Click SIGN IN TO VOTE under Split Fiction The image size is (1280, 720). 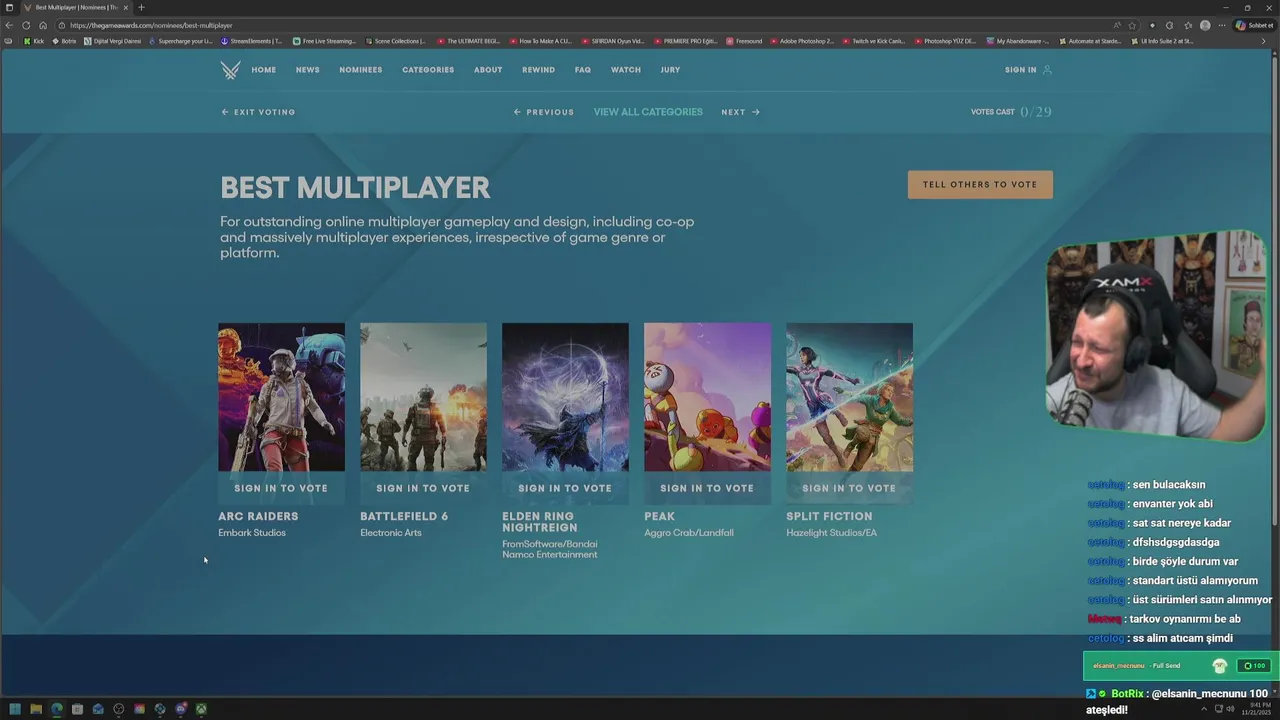click(849, 488)
